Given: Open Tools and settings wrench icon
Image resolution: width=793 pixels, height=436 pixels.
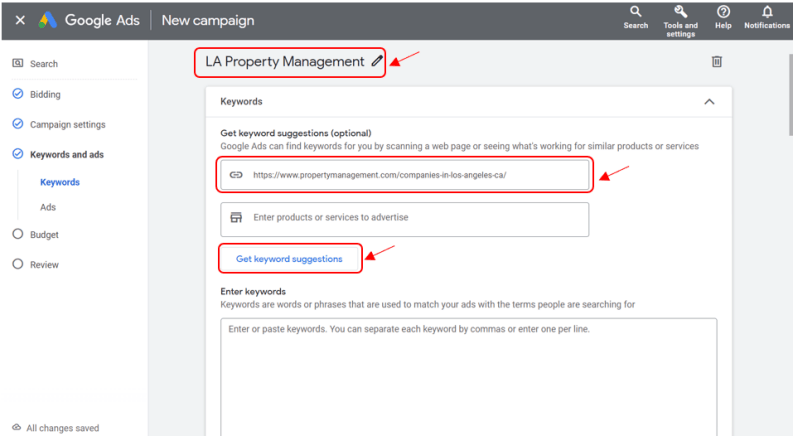Looking at the screenshot, I should pyautogui.click(x=680, y=12).
